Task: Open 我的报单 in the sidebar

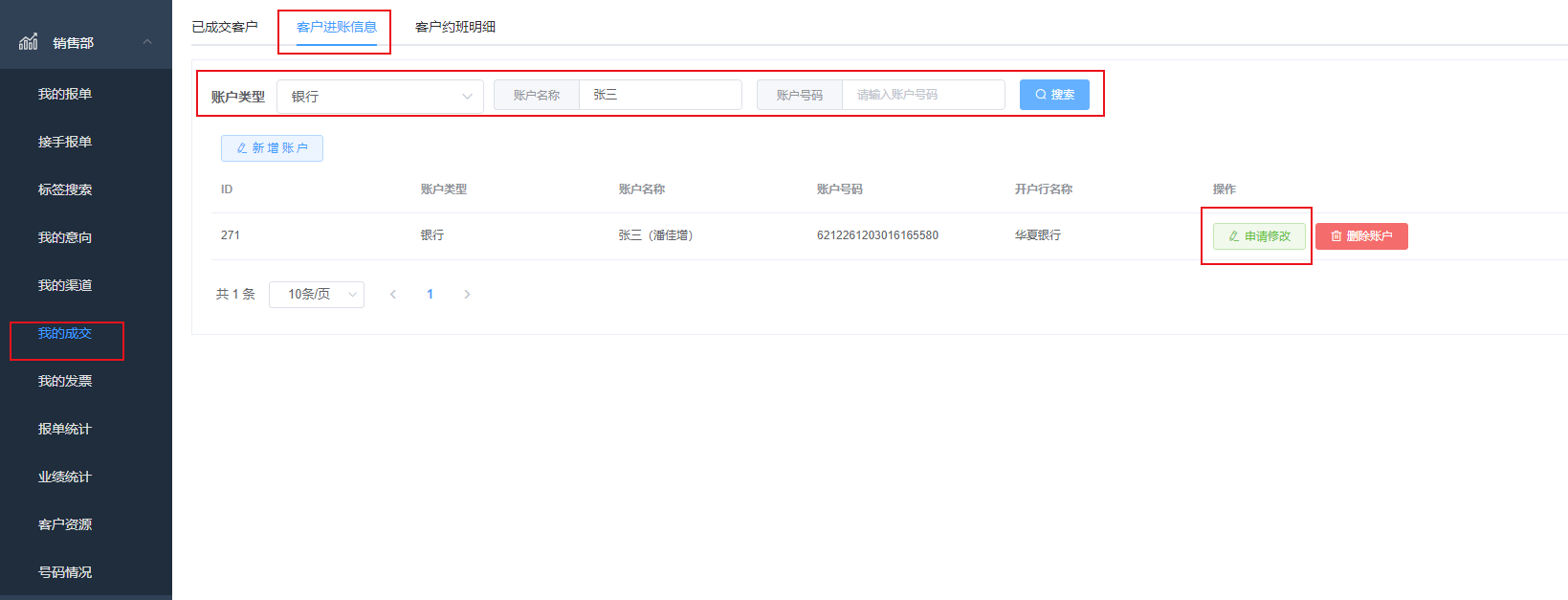Action: point(65,94)
